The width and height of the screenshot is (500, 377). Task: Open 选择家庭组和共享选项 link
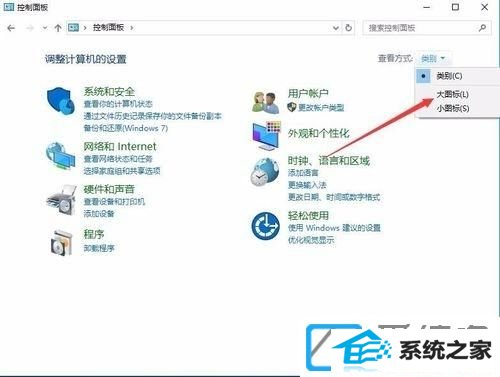[122, 171]
